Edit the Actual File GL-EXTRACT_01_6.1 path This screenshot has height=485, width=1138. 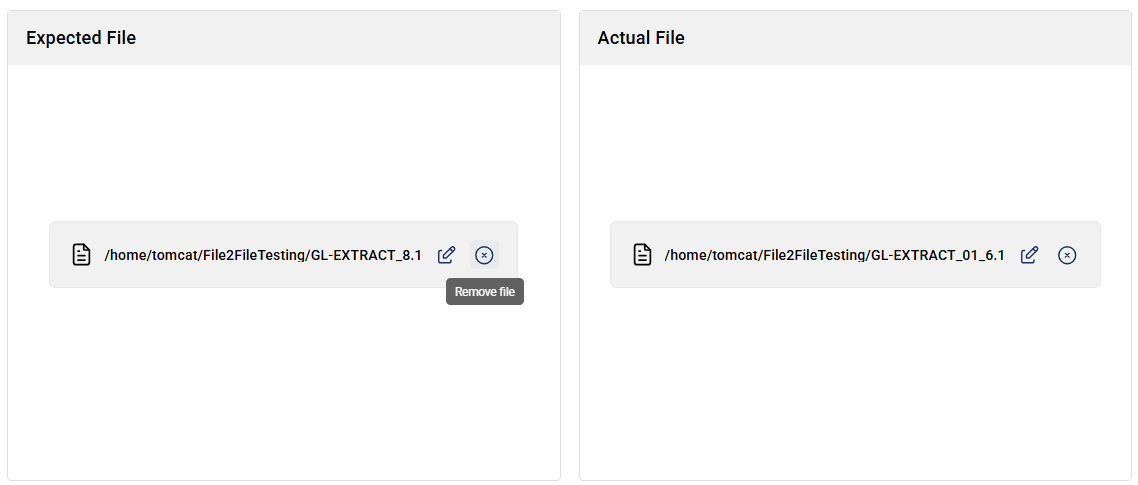(x=1029, y=255)
